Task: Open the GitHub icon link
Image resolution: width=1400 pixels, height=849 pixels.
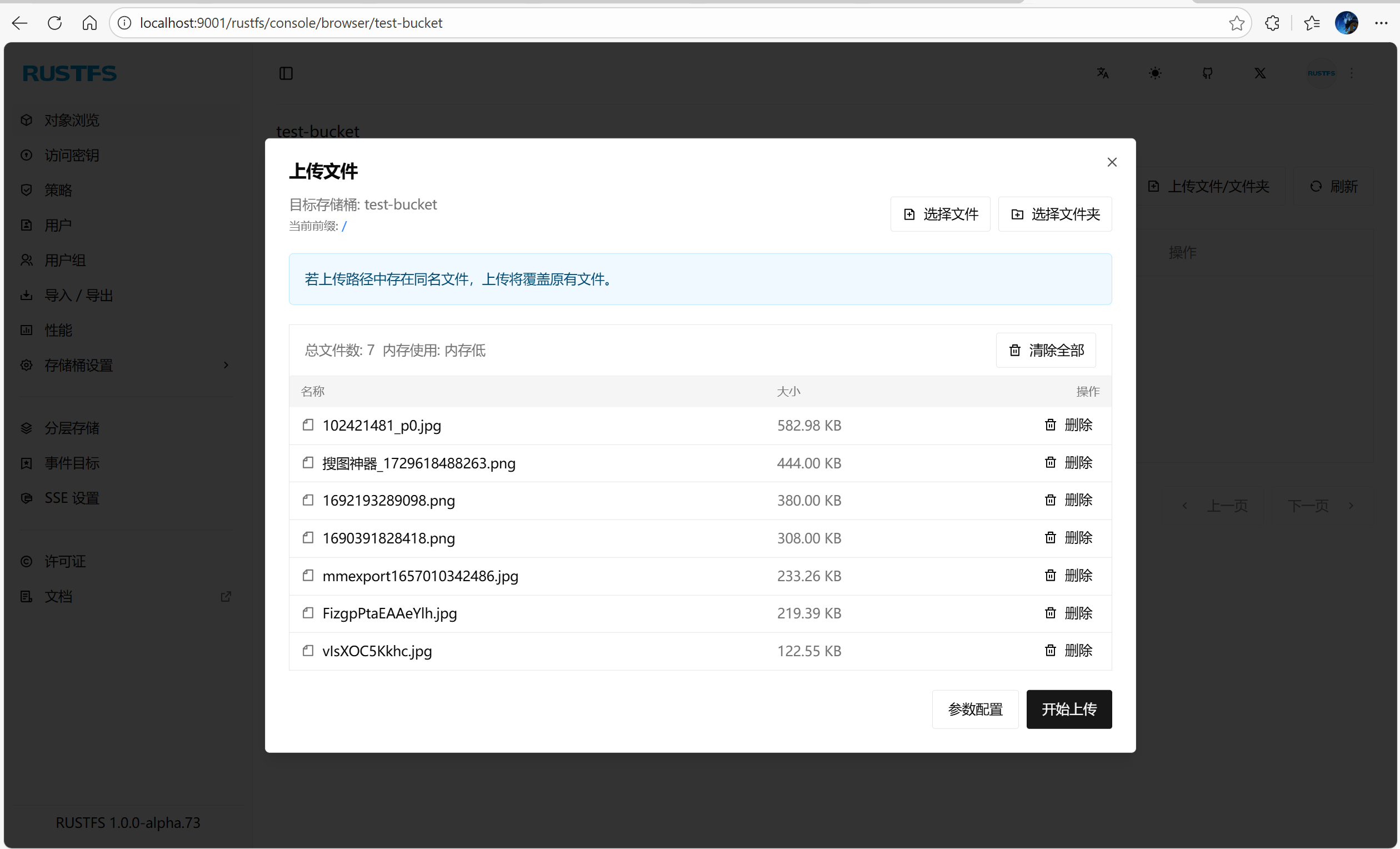Action: coord(1207,73)
